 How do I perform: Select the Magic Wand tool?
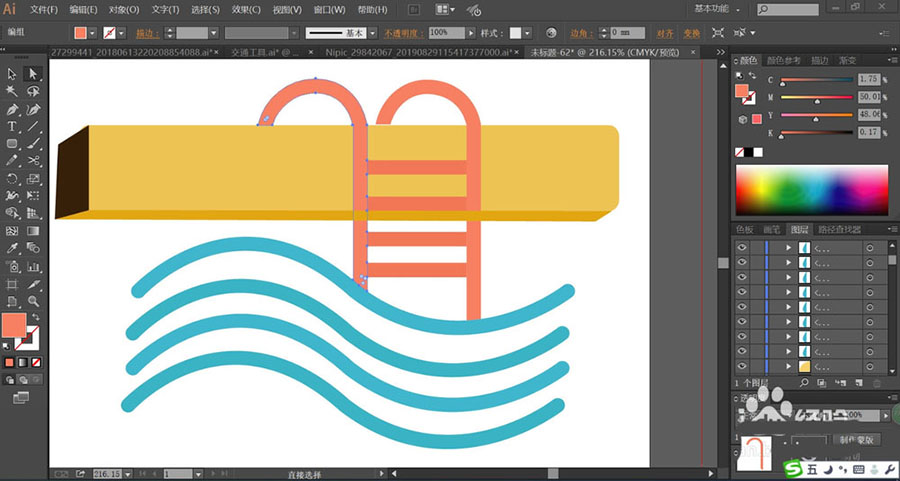click(x=12, y=91)
